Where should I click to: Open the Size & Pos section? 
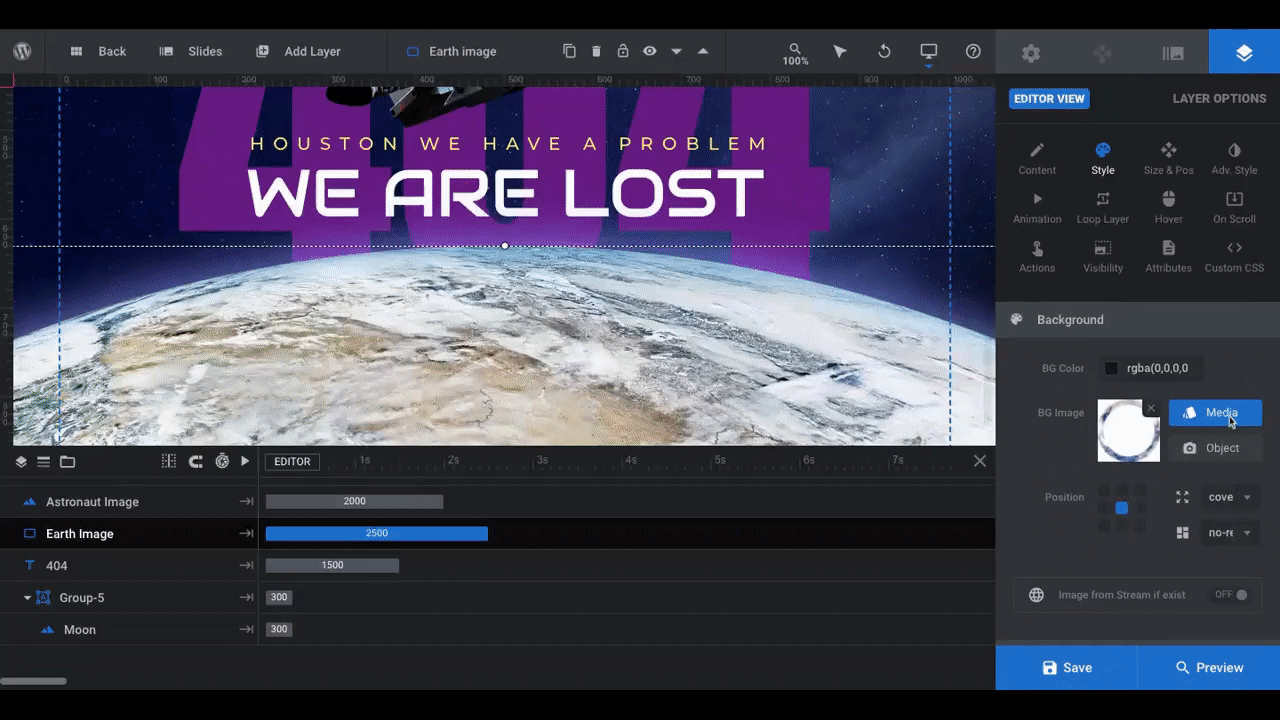(x=1168, y=159)
